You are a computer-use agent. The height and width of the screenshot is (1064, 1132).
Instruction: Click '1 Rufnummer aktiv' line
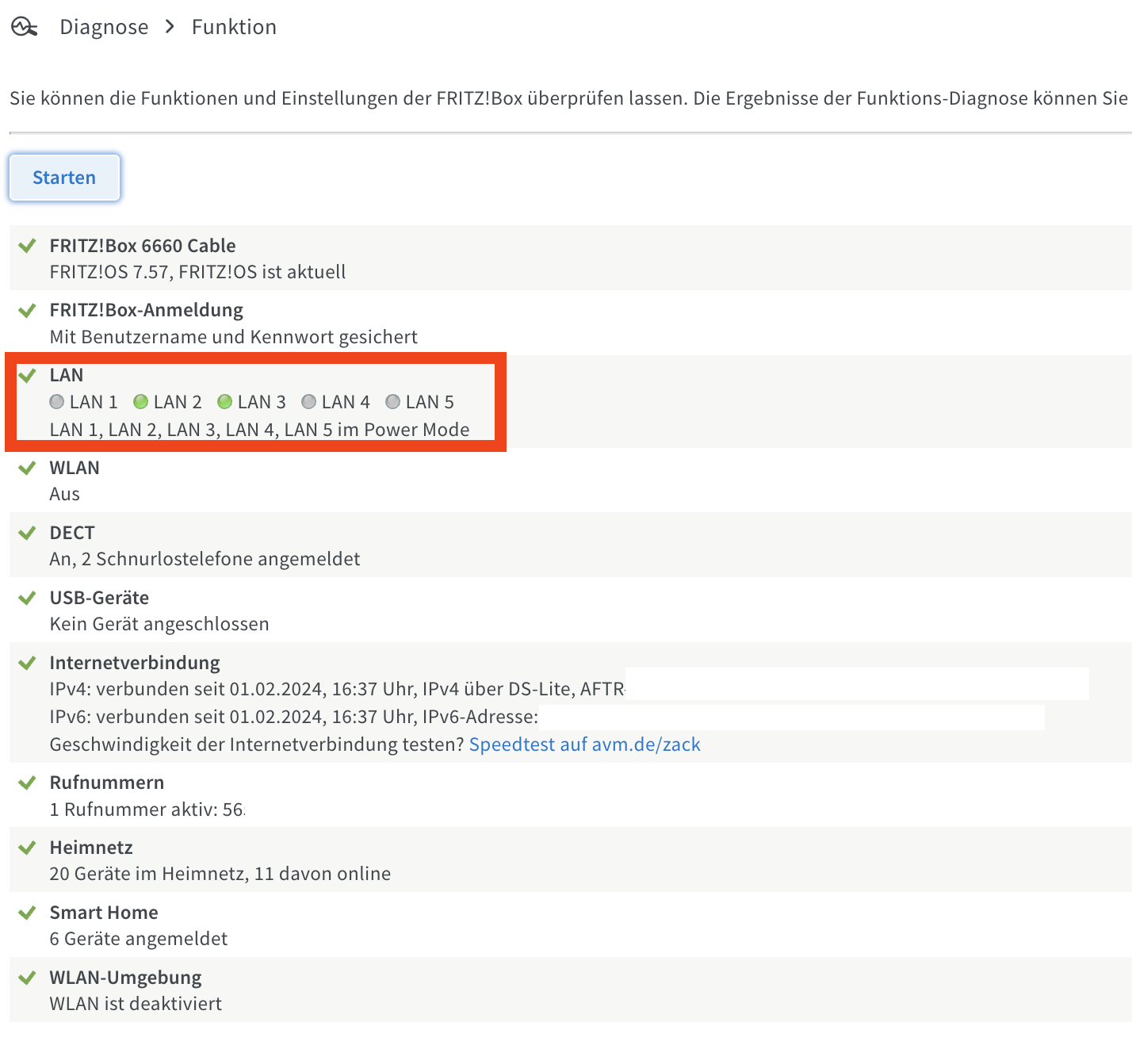[147, 809]
